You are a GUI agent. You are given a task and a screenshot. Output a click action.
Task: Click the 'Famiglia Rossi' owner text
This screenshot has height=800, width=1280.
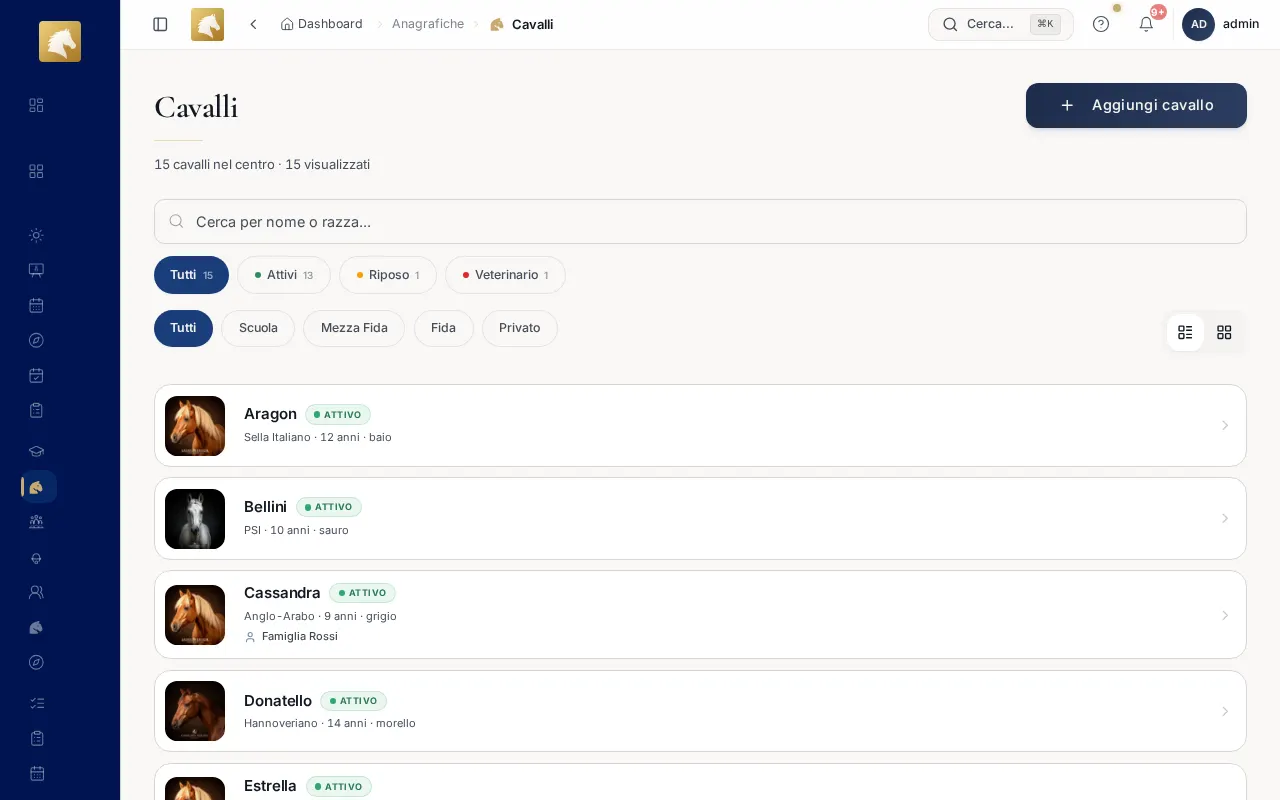pyautogui.click(x=300, y=636)
